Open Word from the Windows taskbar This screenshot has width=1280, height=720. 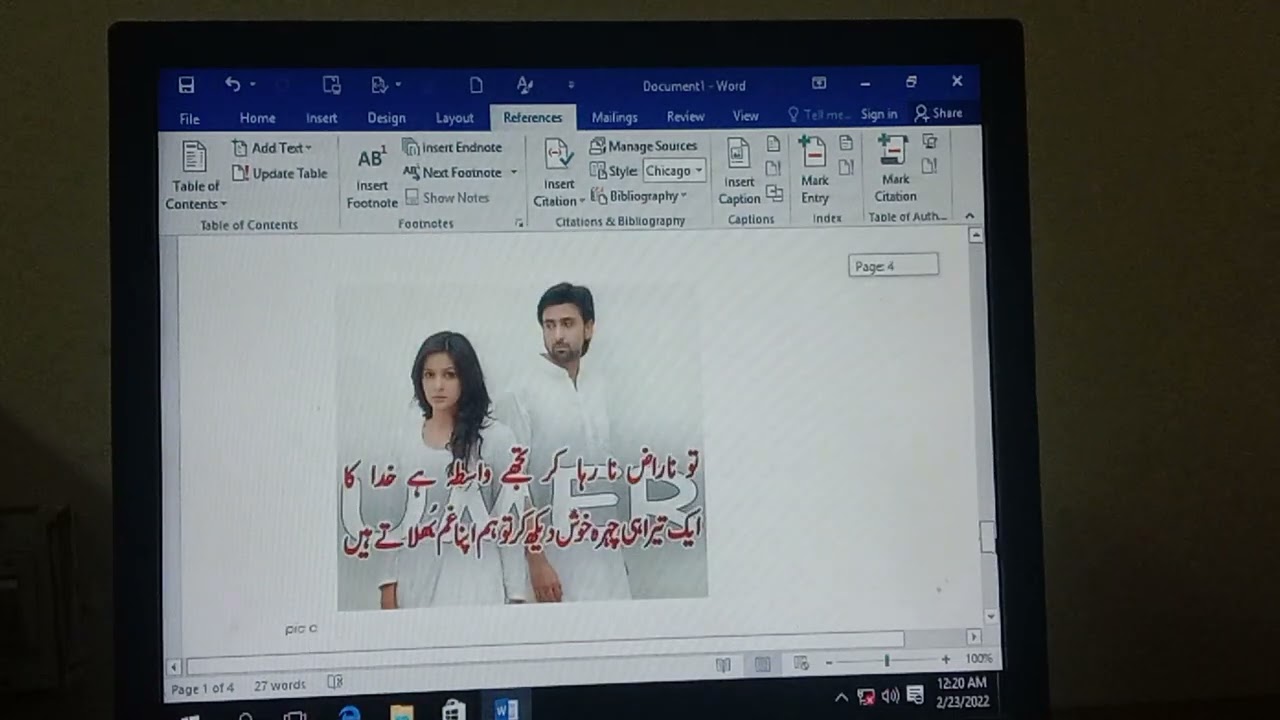coord(505,710)
